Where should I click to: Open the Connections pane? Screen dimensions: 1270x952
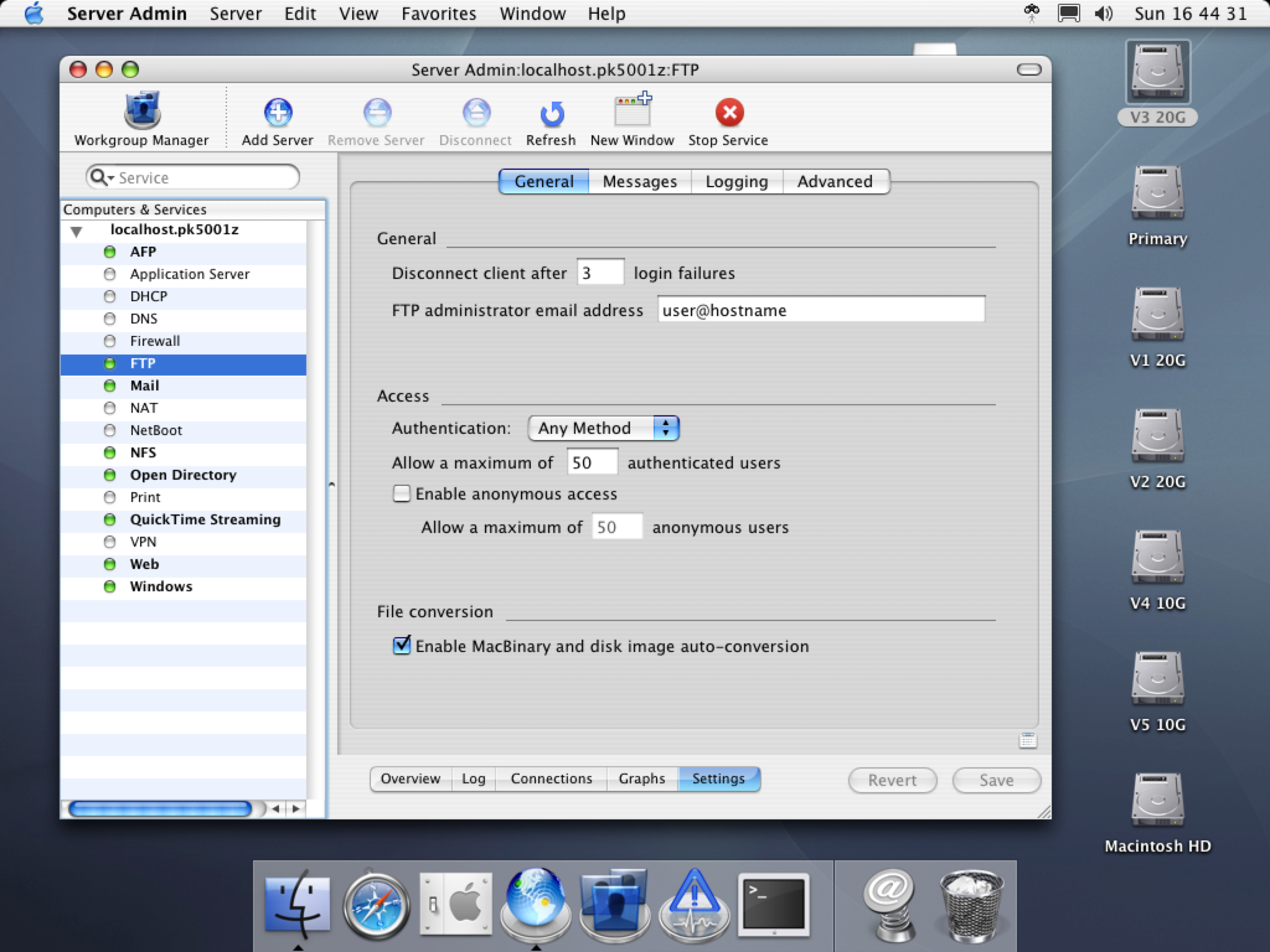[551, 779]
